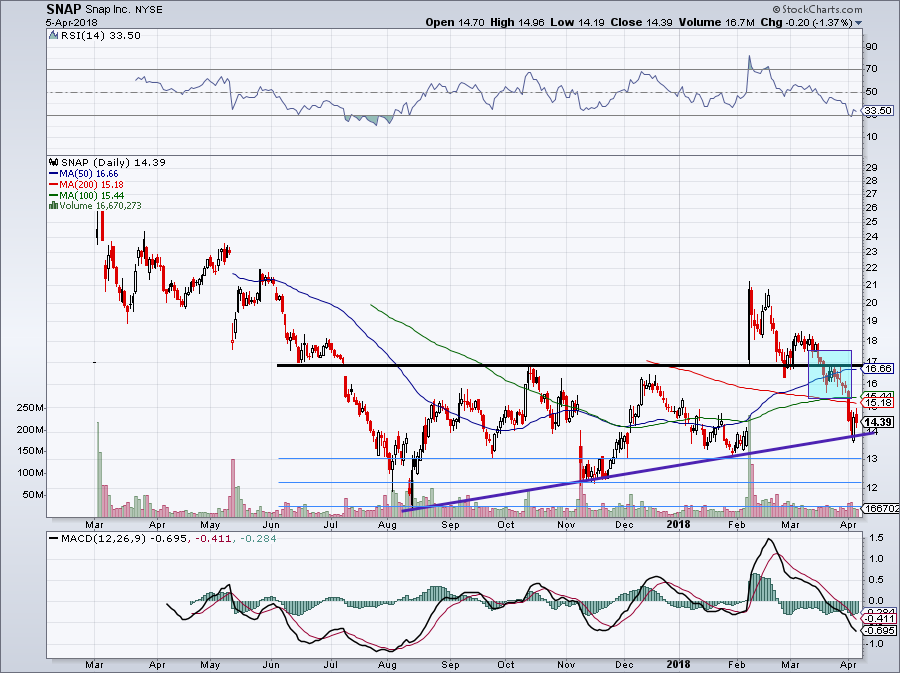Viewport: 900px width, 673px height.
Task: Click the 1.5 level on MACD axis
Action: coord(875,538)
